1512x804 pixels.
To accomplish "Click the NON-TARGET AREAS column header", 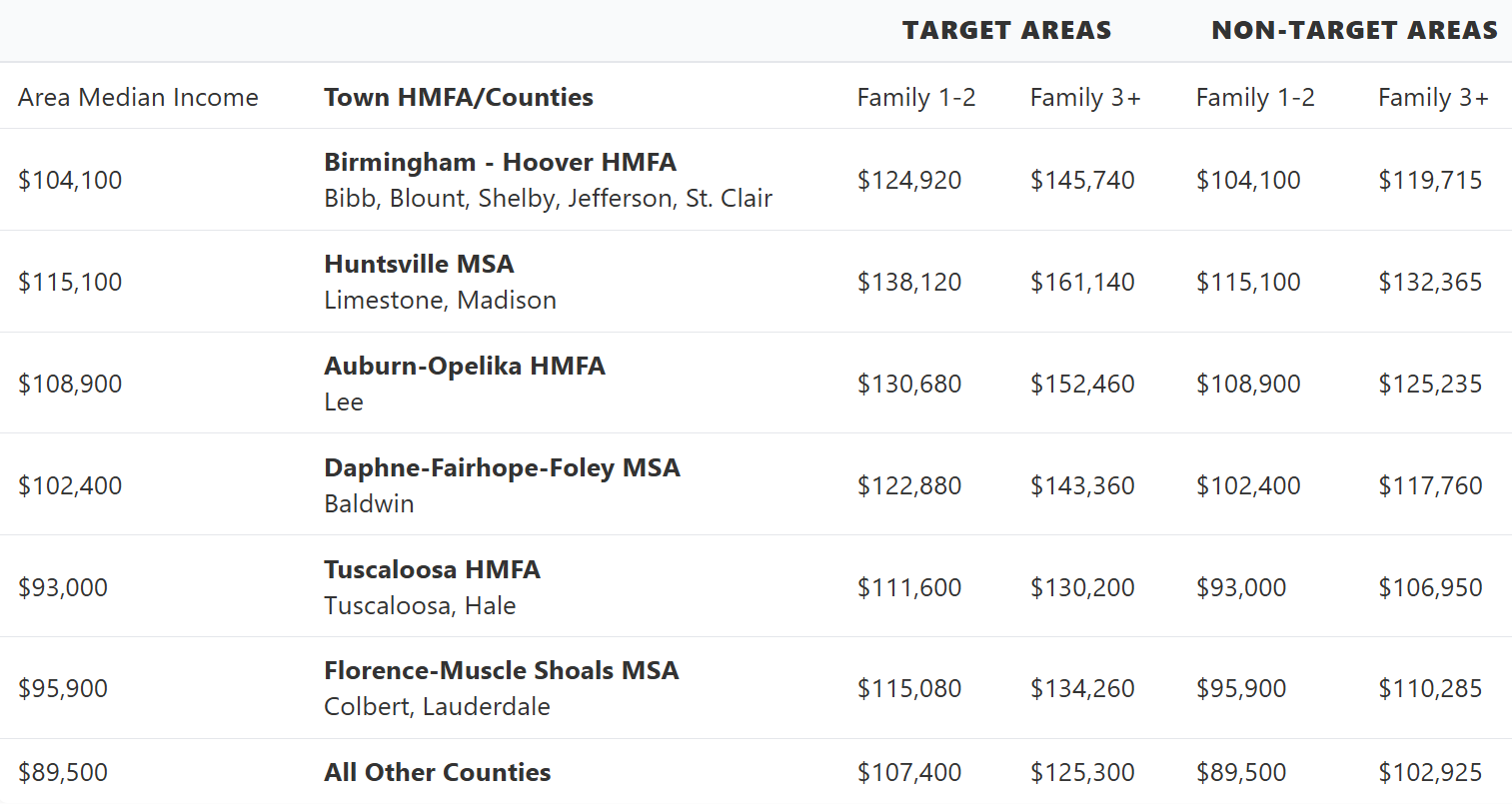I will [x=1354, y=30].
